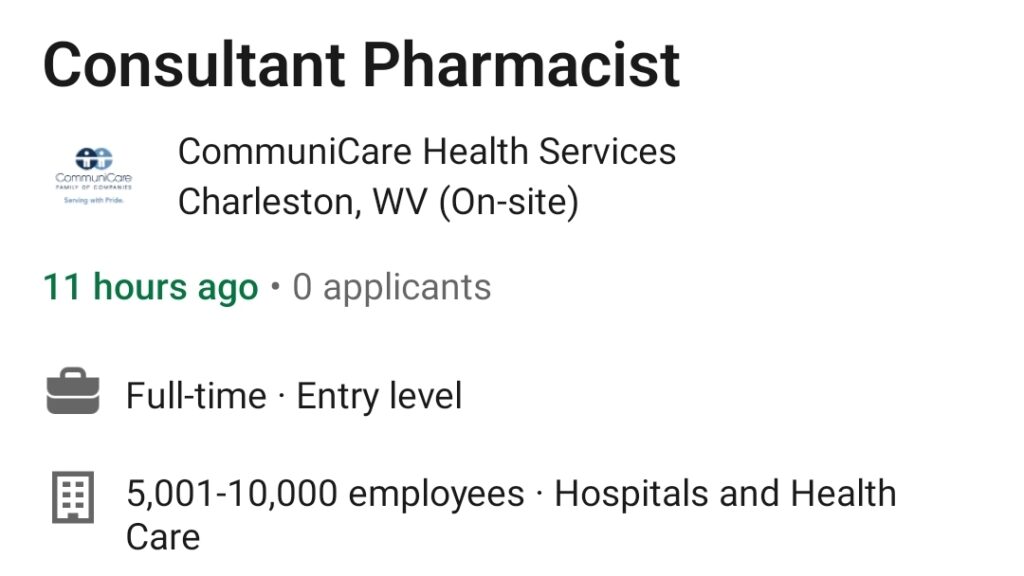Open the Consultant Pharmacist job title
The width and height of the screenshot is (1024, 576).
(362, 65)
